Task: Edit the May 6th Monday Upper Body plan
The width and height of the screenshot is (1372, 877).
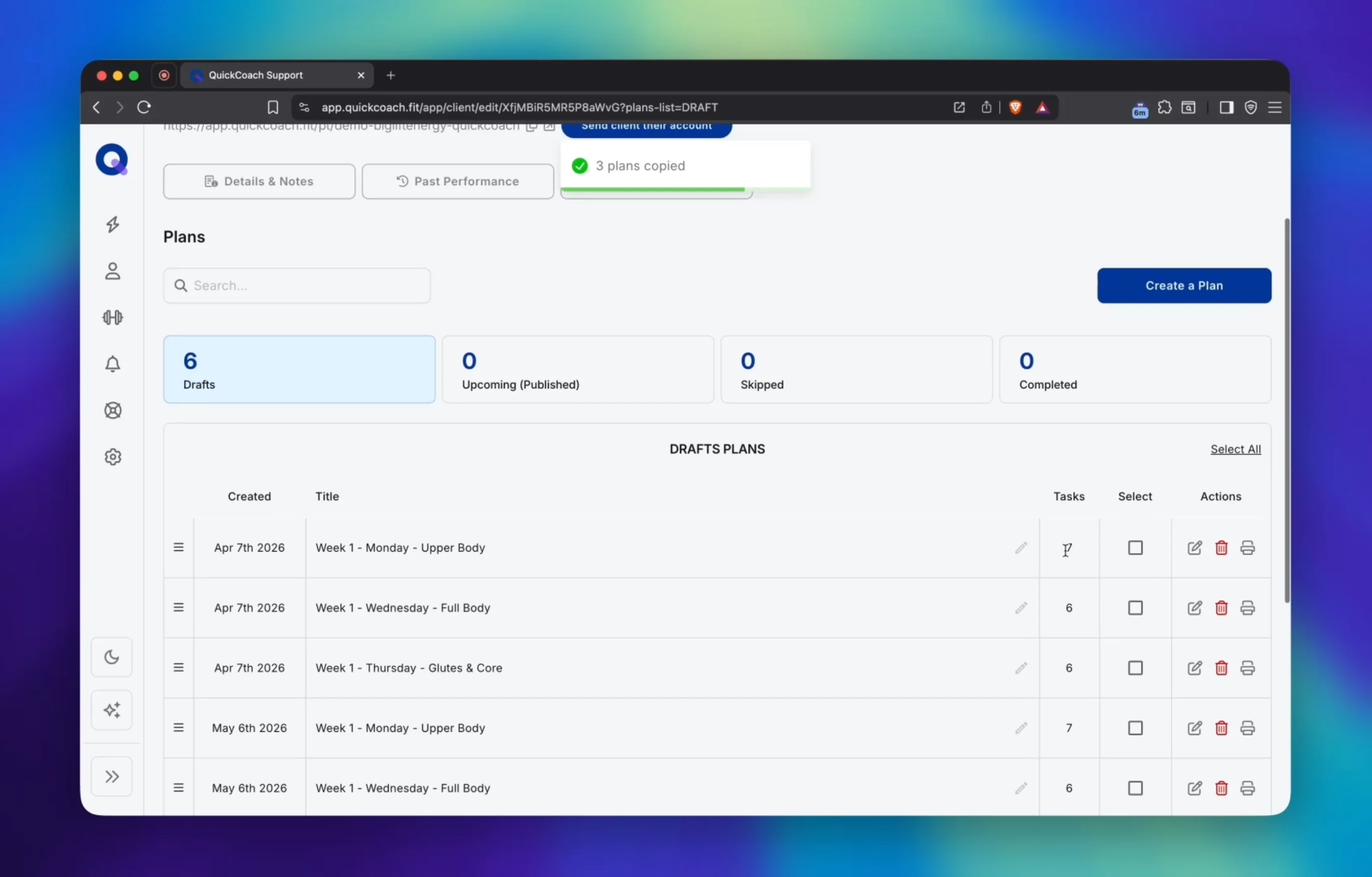Action: tap(1195, 728)
